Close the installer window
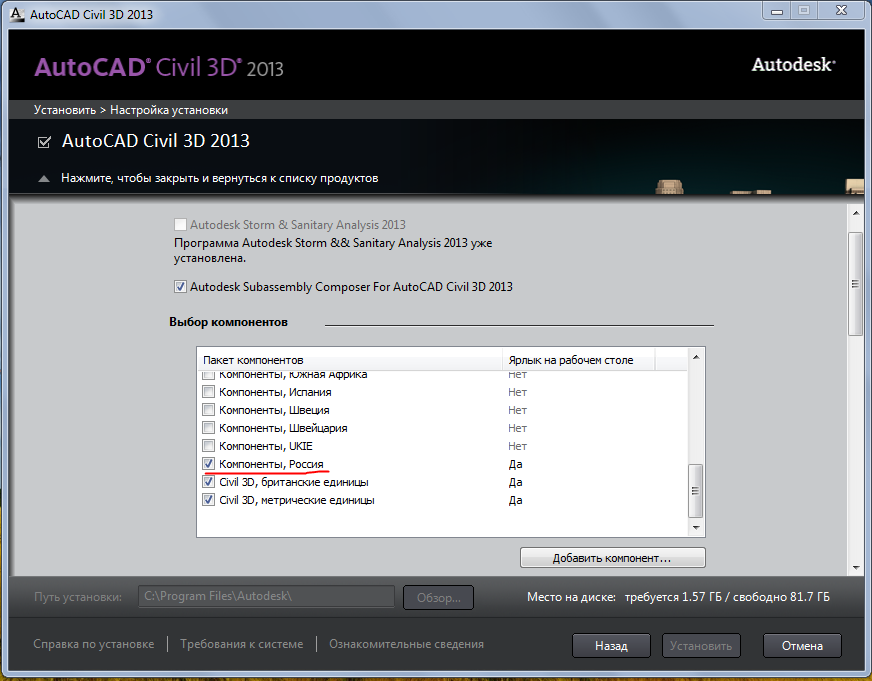The image size is (872, 681). point(841,11)
